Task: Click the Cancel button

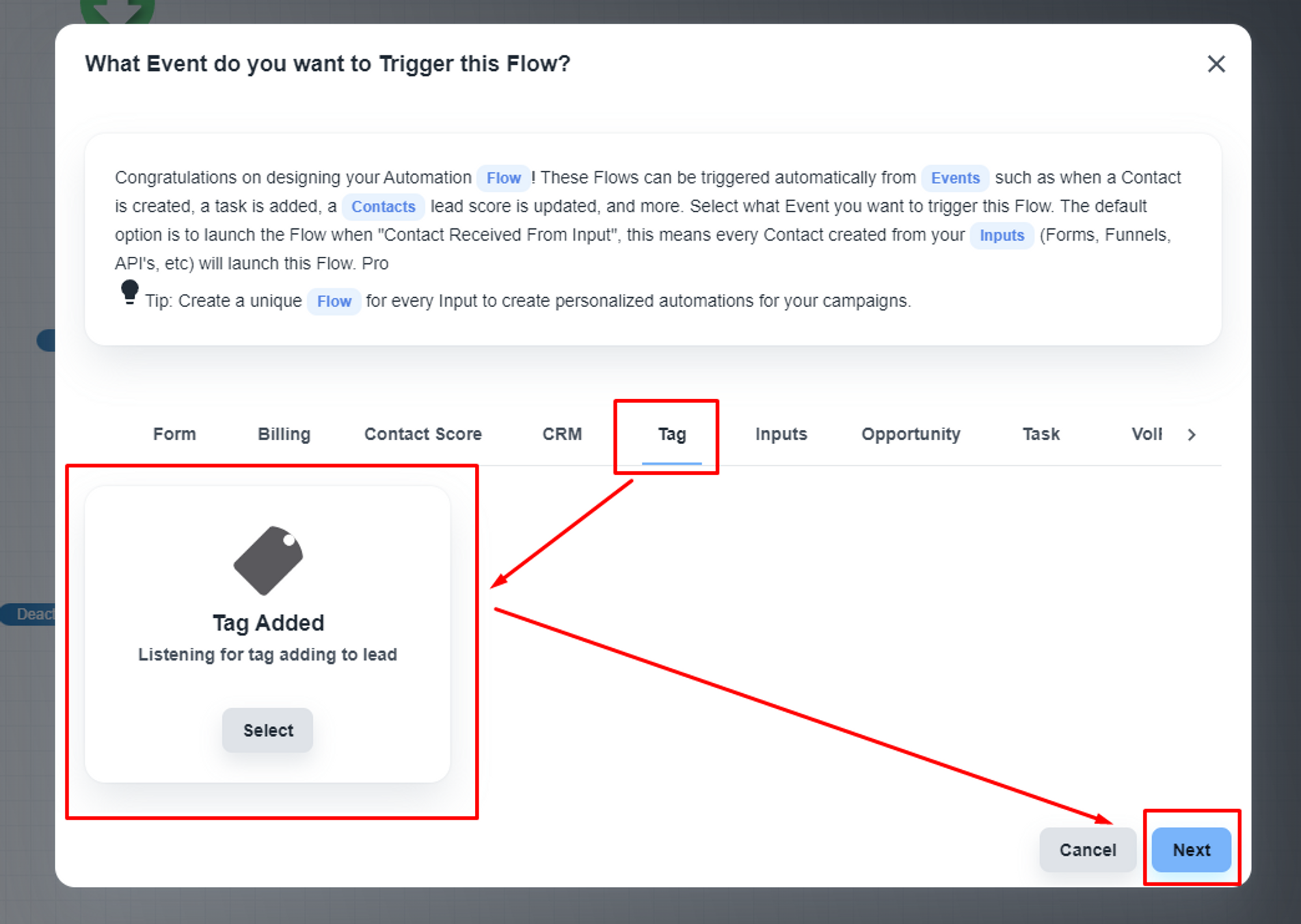Action: (x=1087, y=849)
